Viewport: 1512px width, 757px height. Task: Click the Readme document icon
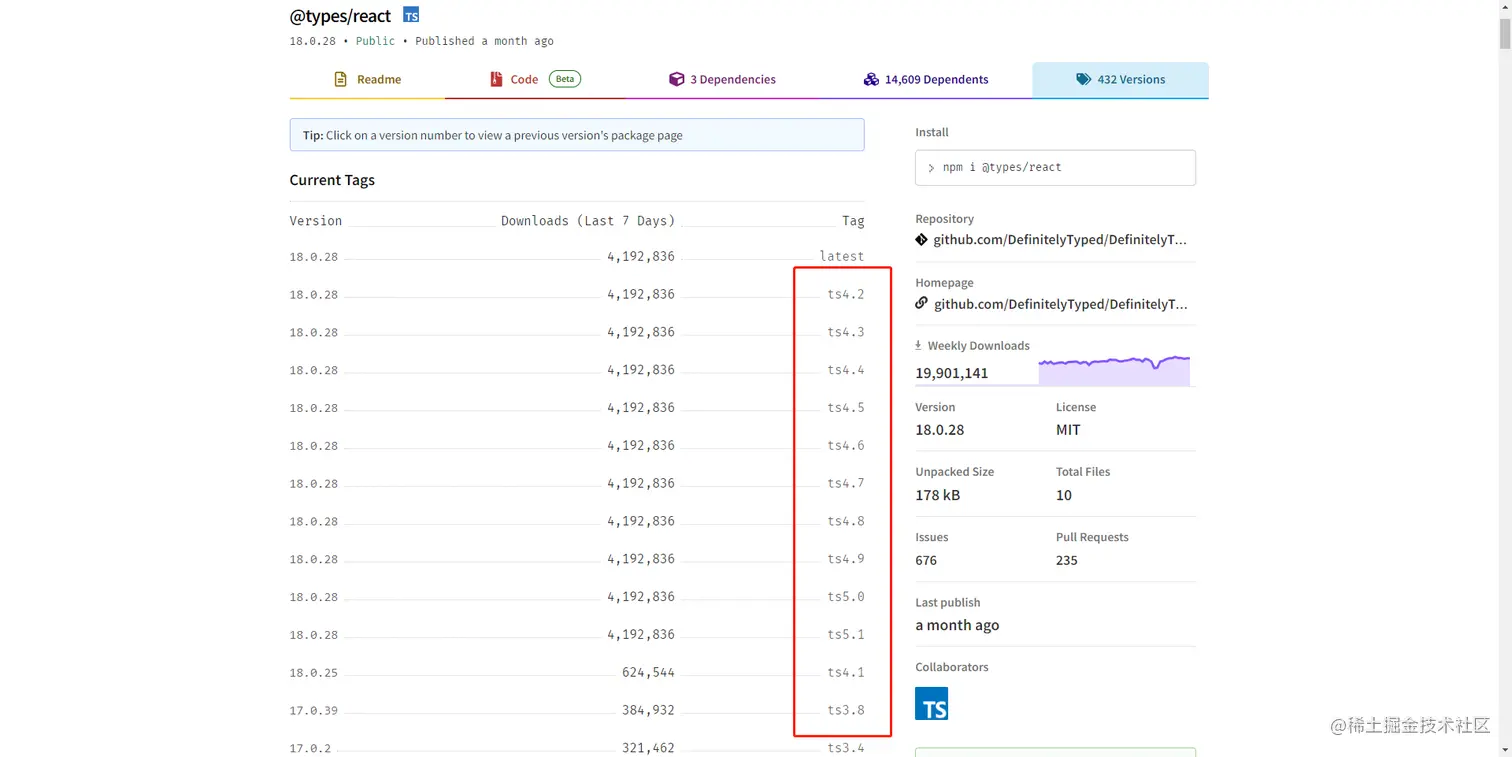pos(341,79)
